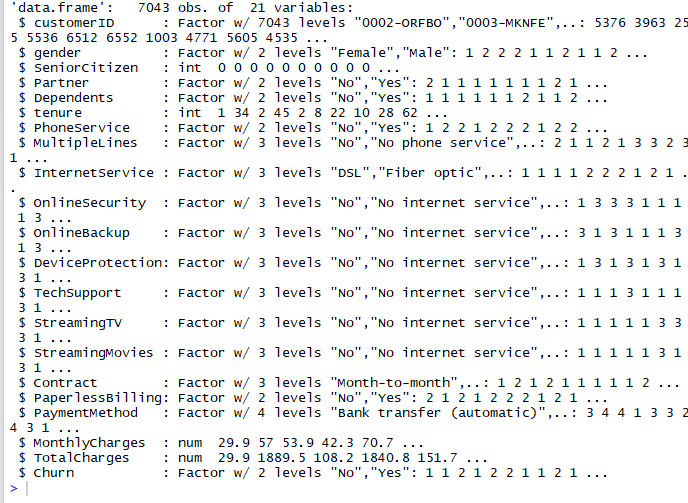Image resolution: width=688 pixels, height=503 pixels.
Task: Click the StreamingMovies variable name
Action: (x=93, y=353)
